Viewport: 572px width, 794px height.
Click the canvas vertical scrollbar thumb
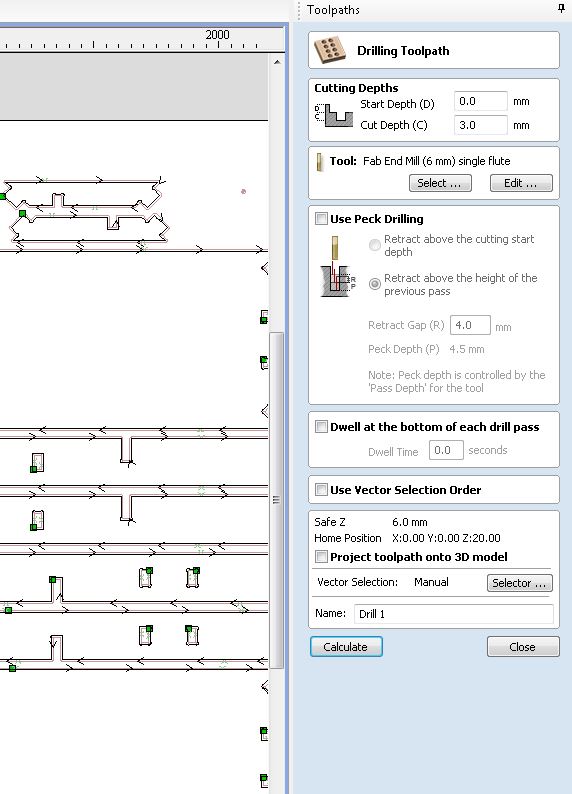coord(276,500)
